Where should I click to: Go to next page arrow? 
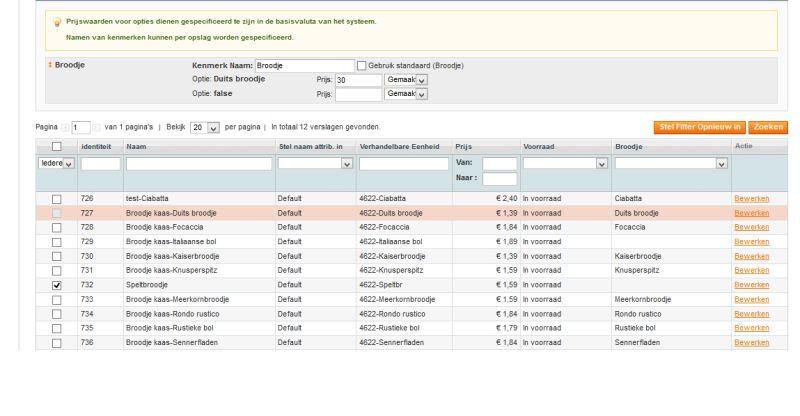96,128
